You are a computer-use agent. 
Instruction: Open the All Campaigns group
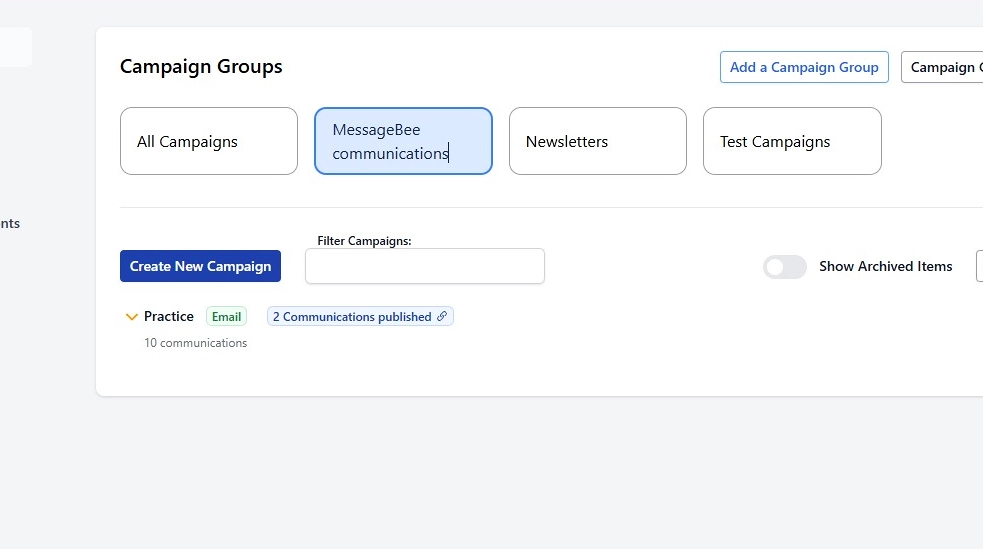tap(209, 141)
